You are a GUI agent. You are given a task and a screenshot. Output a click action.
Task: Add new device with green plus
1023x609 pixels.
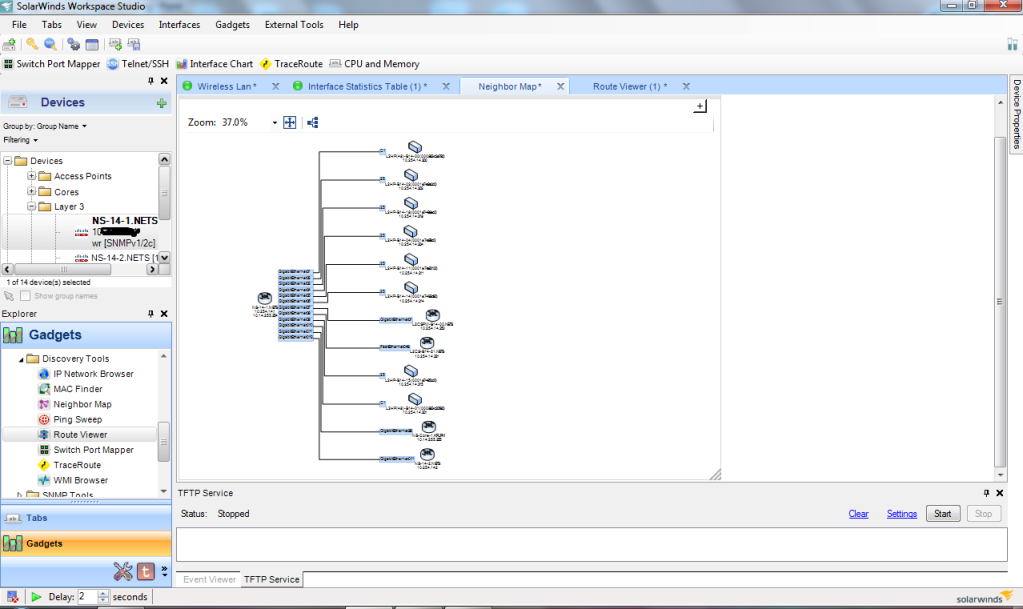click(161, 103)
